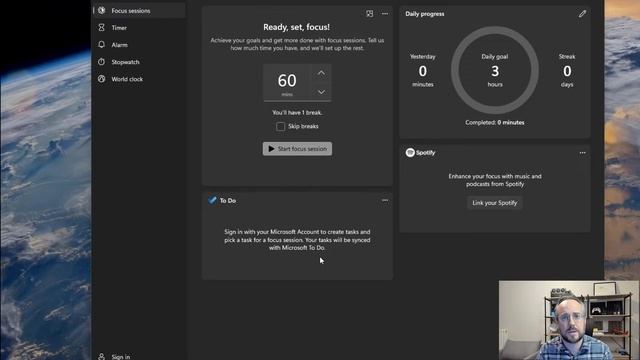Image resolution: width=640 pixels, height=360 pixels.
Task: Switch to the World clock page
Action: pos(139,79)
